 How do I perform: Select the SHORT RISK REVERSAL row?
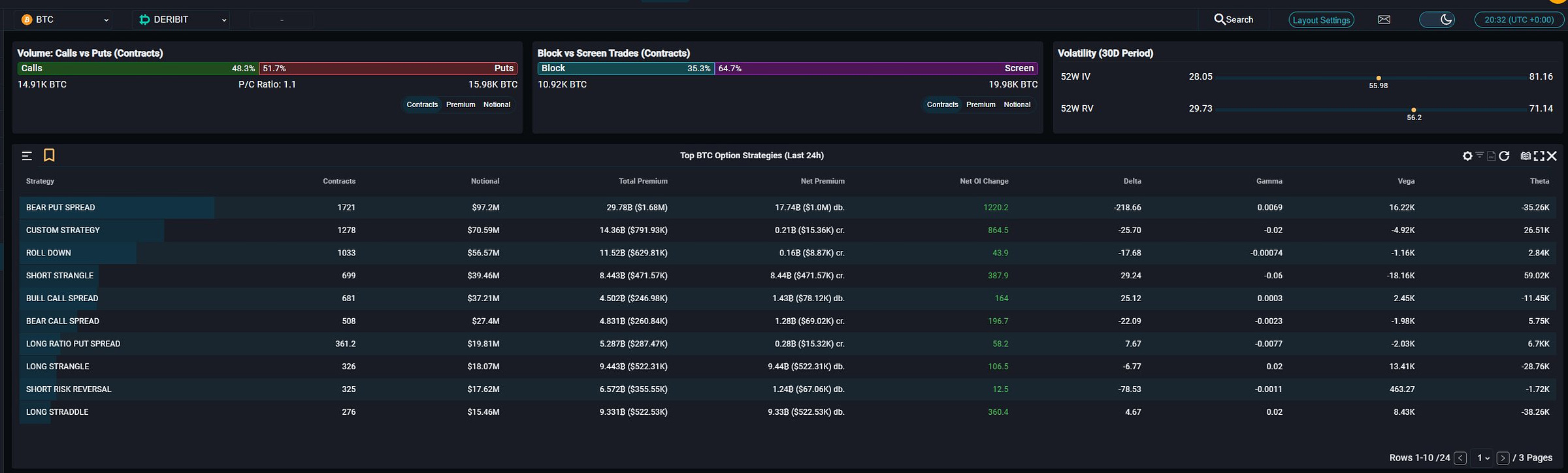click(x=787, y=389)
